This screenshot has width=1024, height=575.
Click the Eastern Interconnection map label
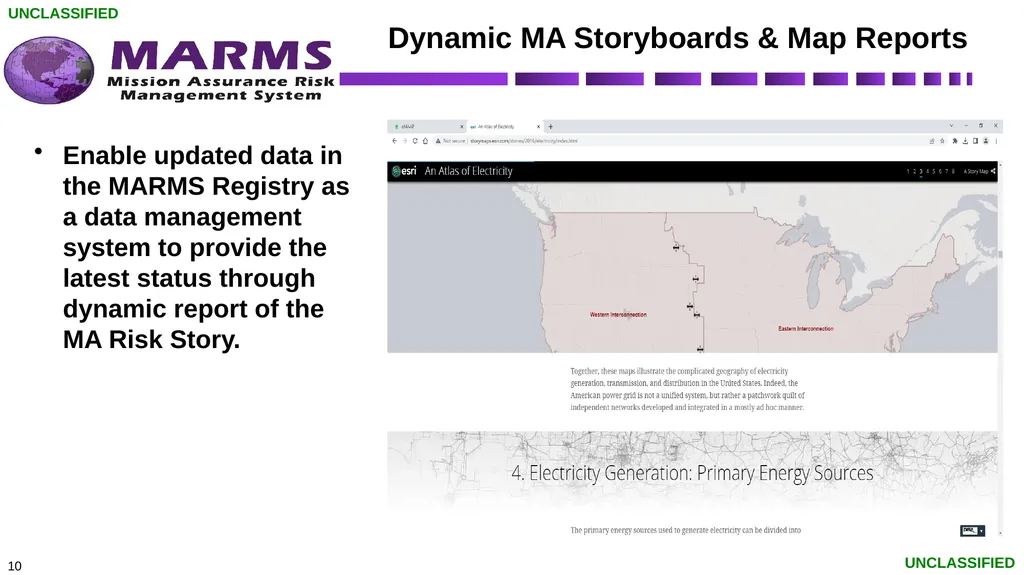805,329
